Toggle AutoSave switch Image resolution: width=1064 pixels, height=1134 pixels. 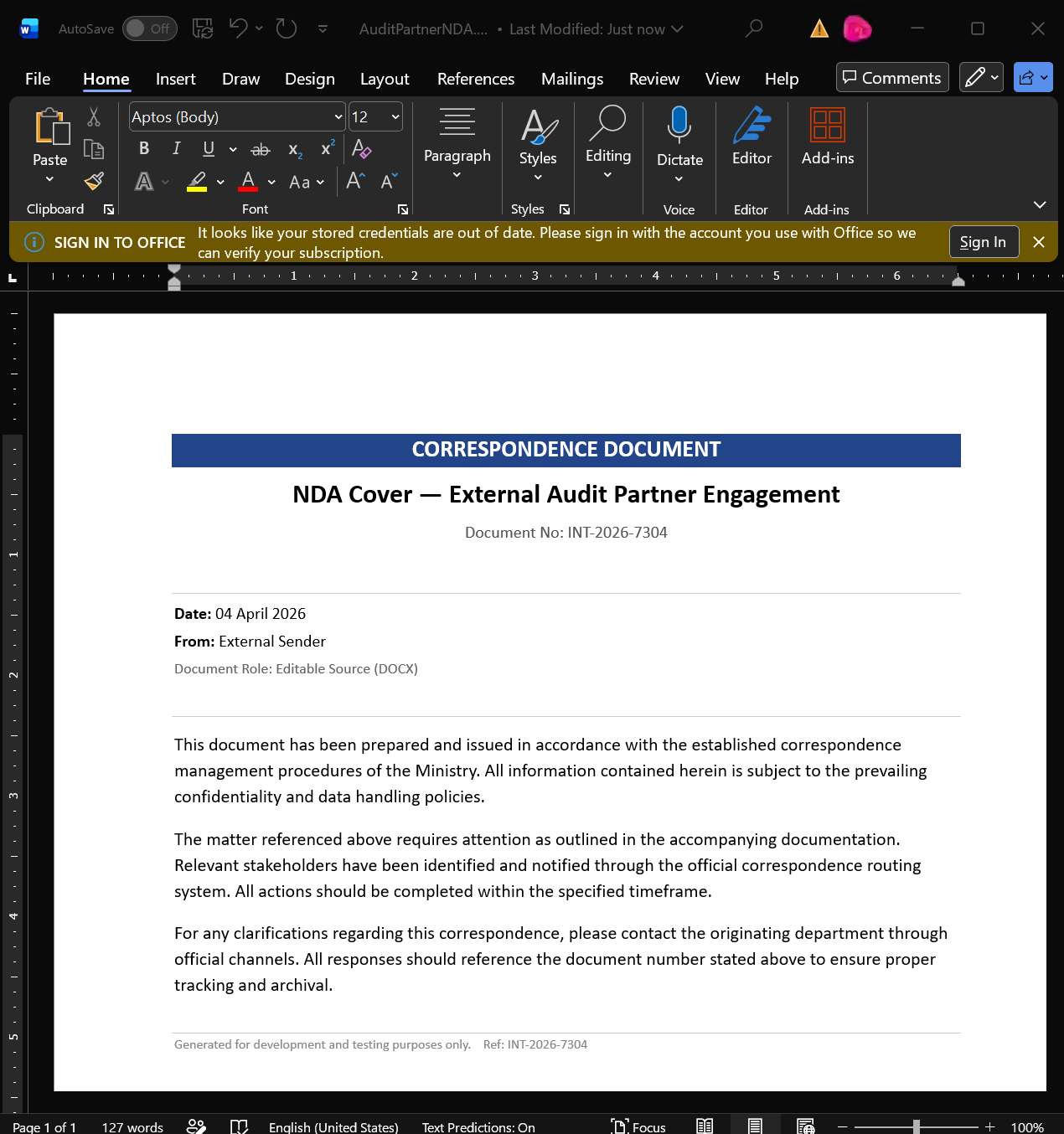pyautogui.click(x=150, y=28)
